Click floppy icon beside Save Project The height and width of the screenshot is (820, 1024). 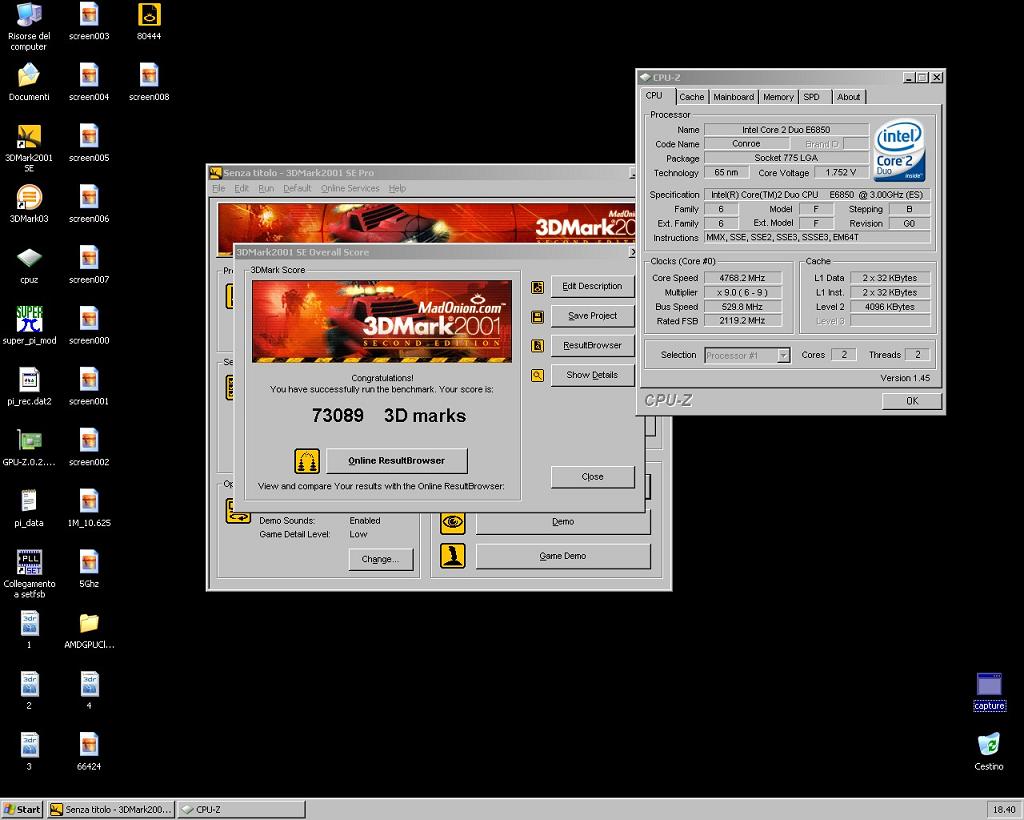[537, 317]
